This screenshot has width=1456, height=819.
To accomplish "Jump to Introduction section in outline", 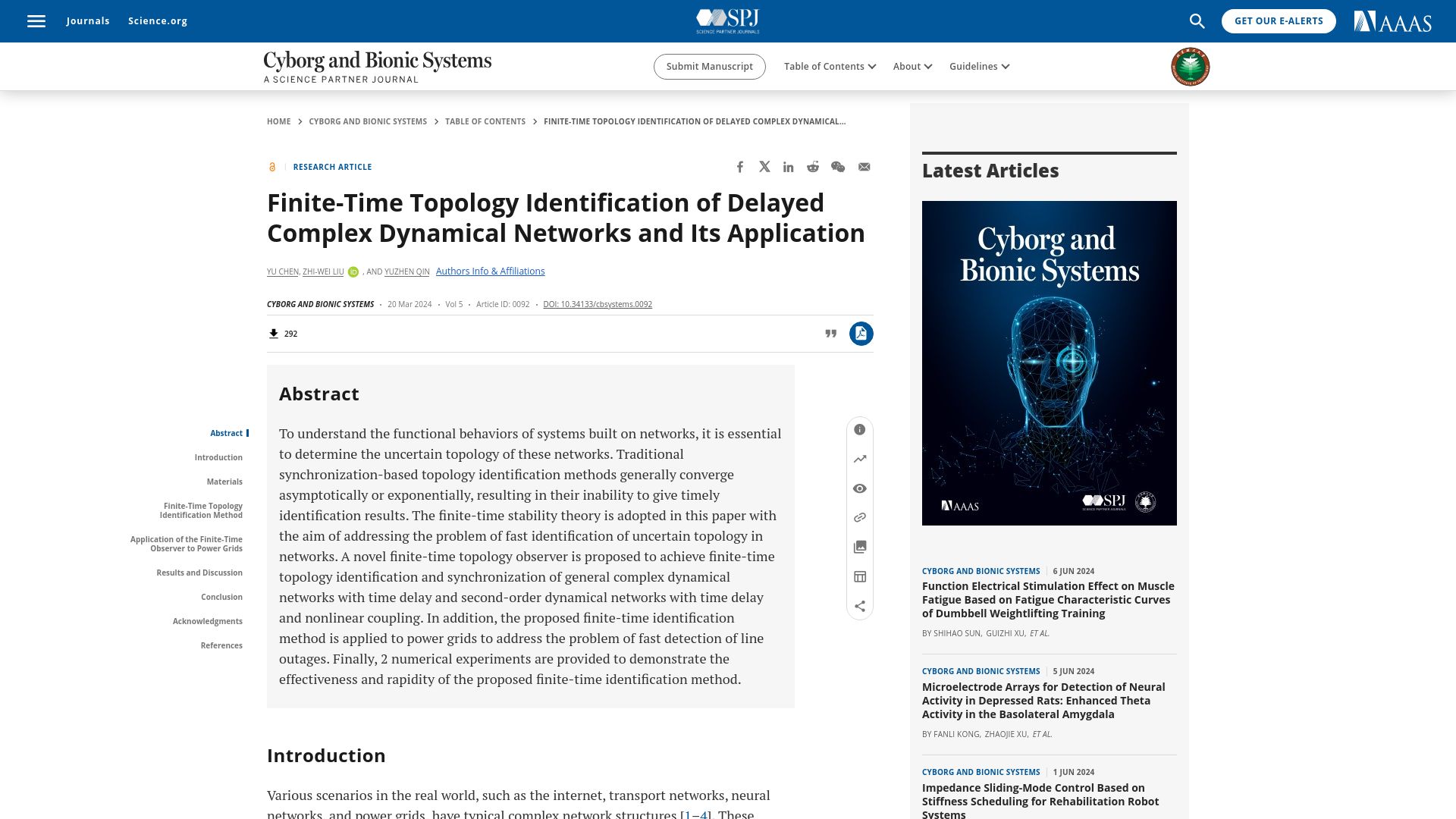I will (x=218, y=458).
